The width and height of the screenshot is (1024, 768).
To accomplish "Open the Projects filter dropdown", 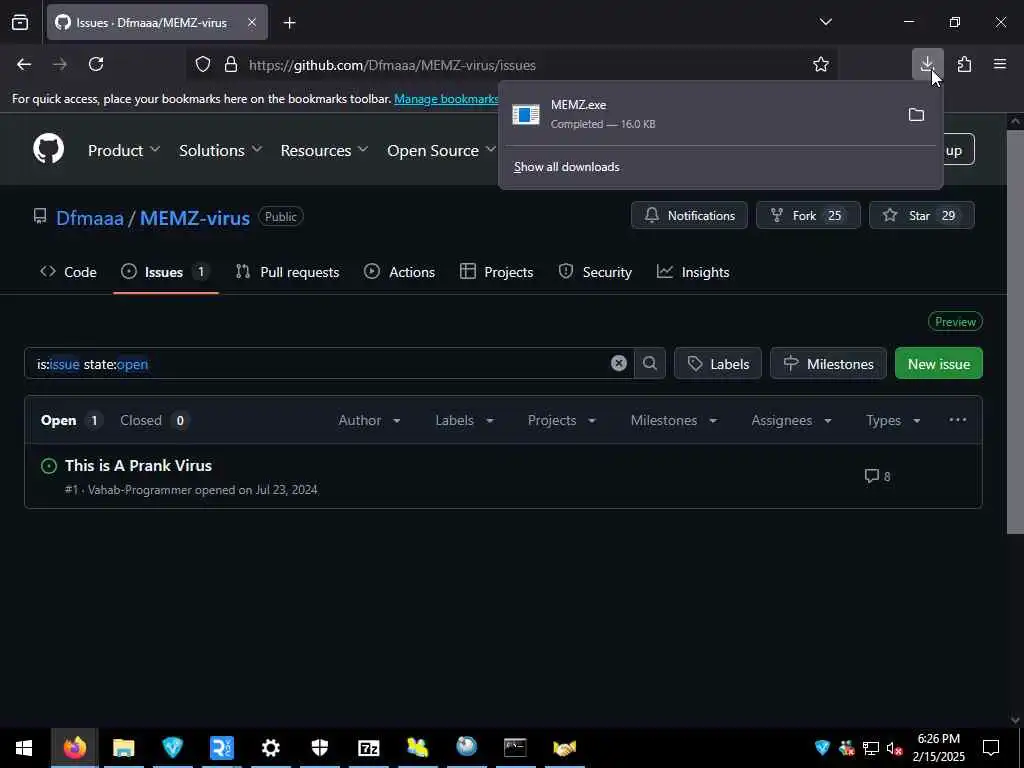I will tap(562, 420).
